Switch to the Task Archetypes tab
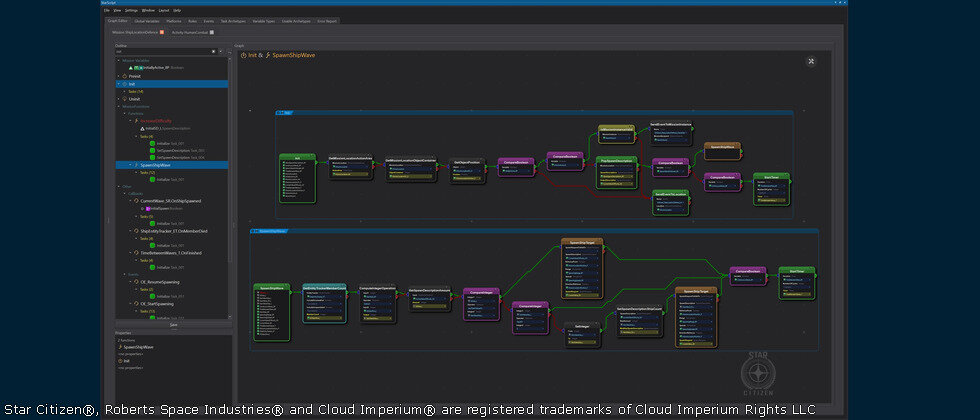The image size is (980, 420). coord(233,21)
